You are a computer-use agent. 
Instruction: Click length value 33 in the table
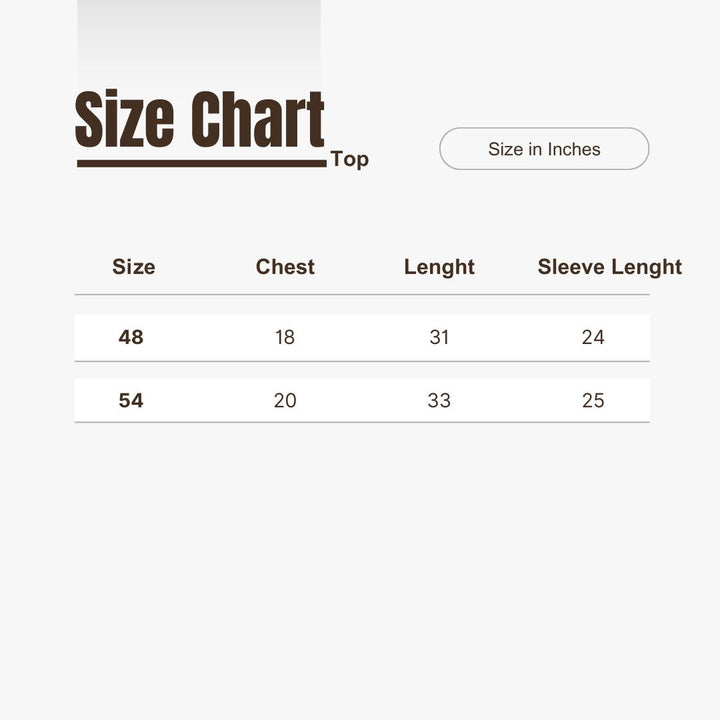point(439,400)
